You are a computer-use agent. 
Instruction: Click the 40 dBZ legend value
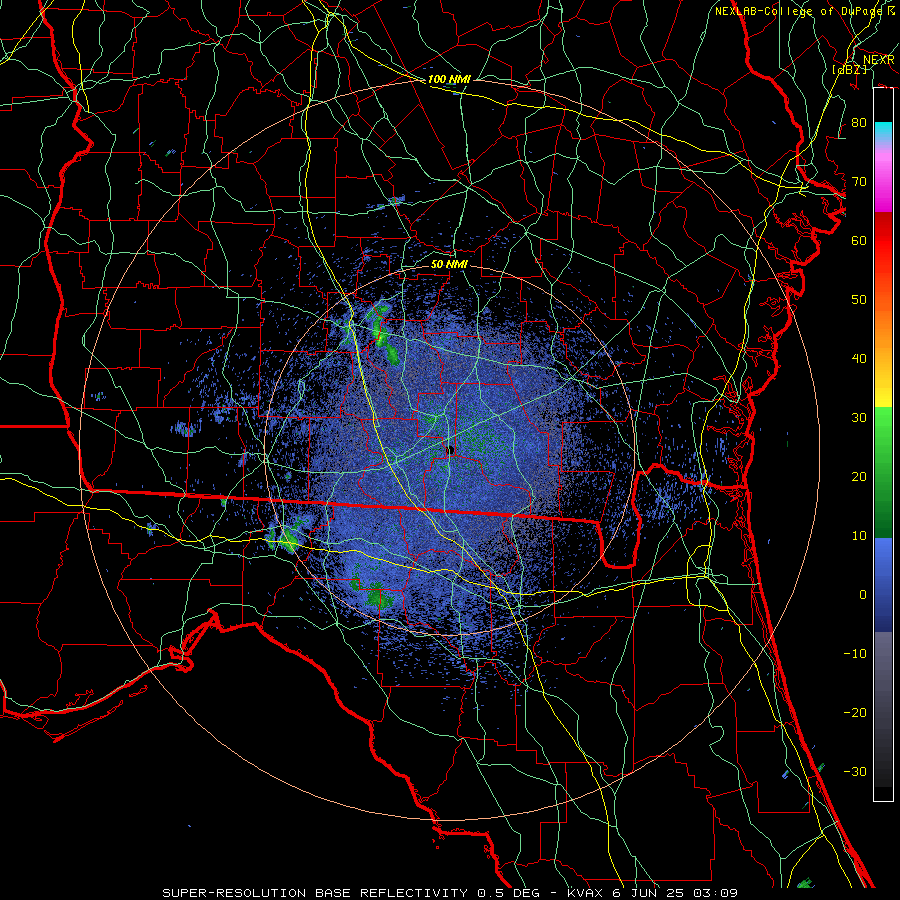tap(859, 359)
